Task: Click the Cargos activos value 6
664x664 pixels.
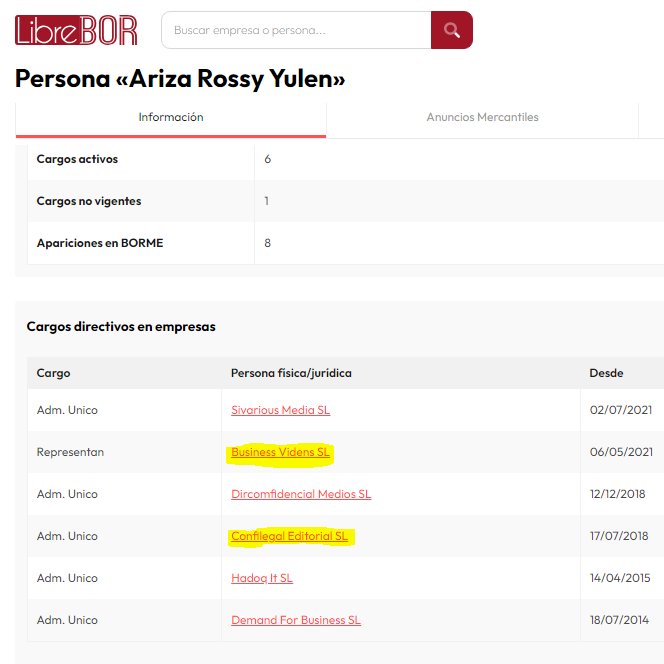Action: point(268,159)
